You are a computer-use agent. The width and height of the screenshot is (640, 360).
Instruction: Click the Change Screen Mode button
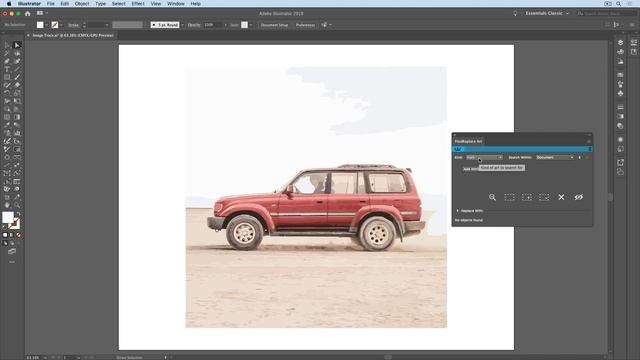click(x=12, y=251)
